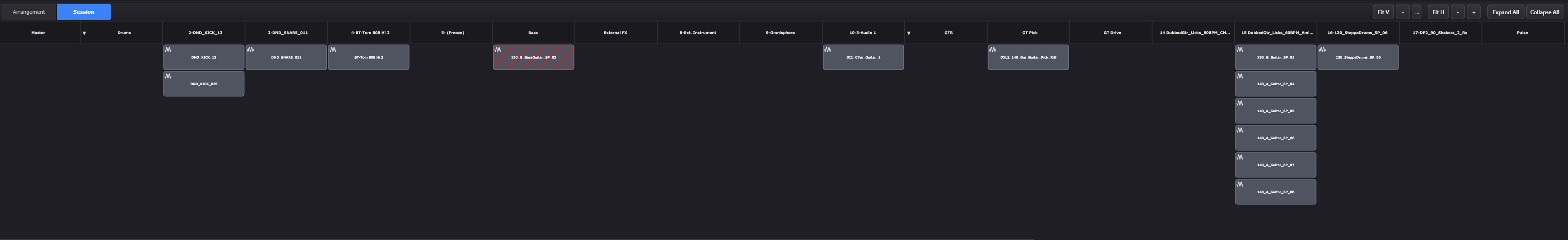Select the Session tab
Viewport: 1568px width, 240px height.
pyautogui.click(x=84, y=12)
